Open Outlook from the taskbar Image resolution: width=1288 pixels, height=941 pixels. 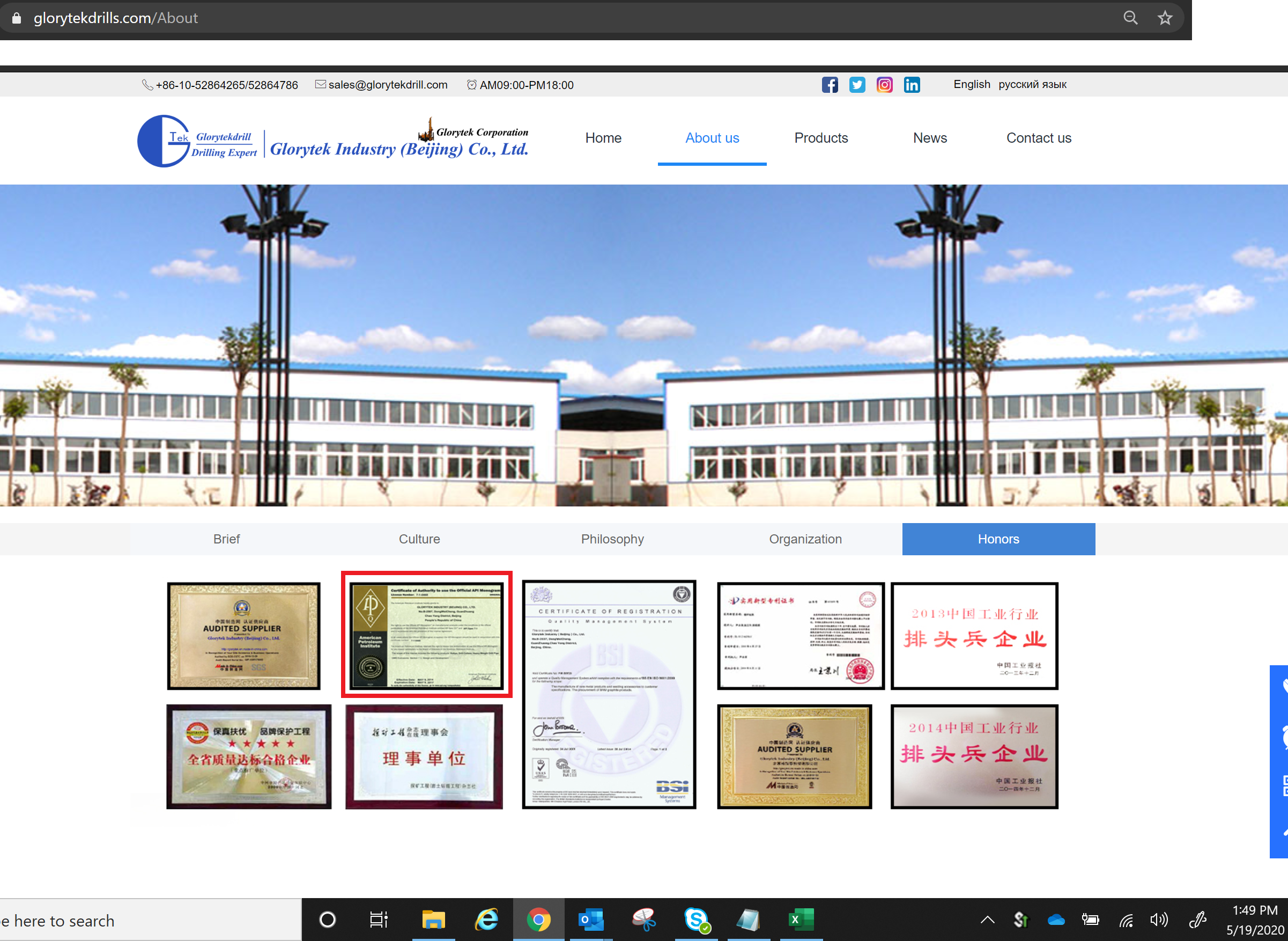coord(590,920)
